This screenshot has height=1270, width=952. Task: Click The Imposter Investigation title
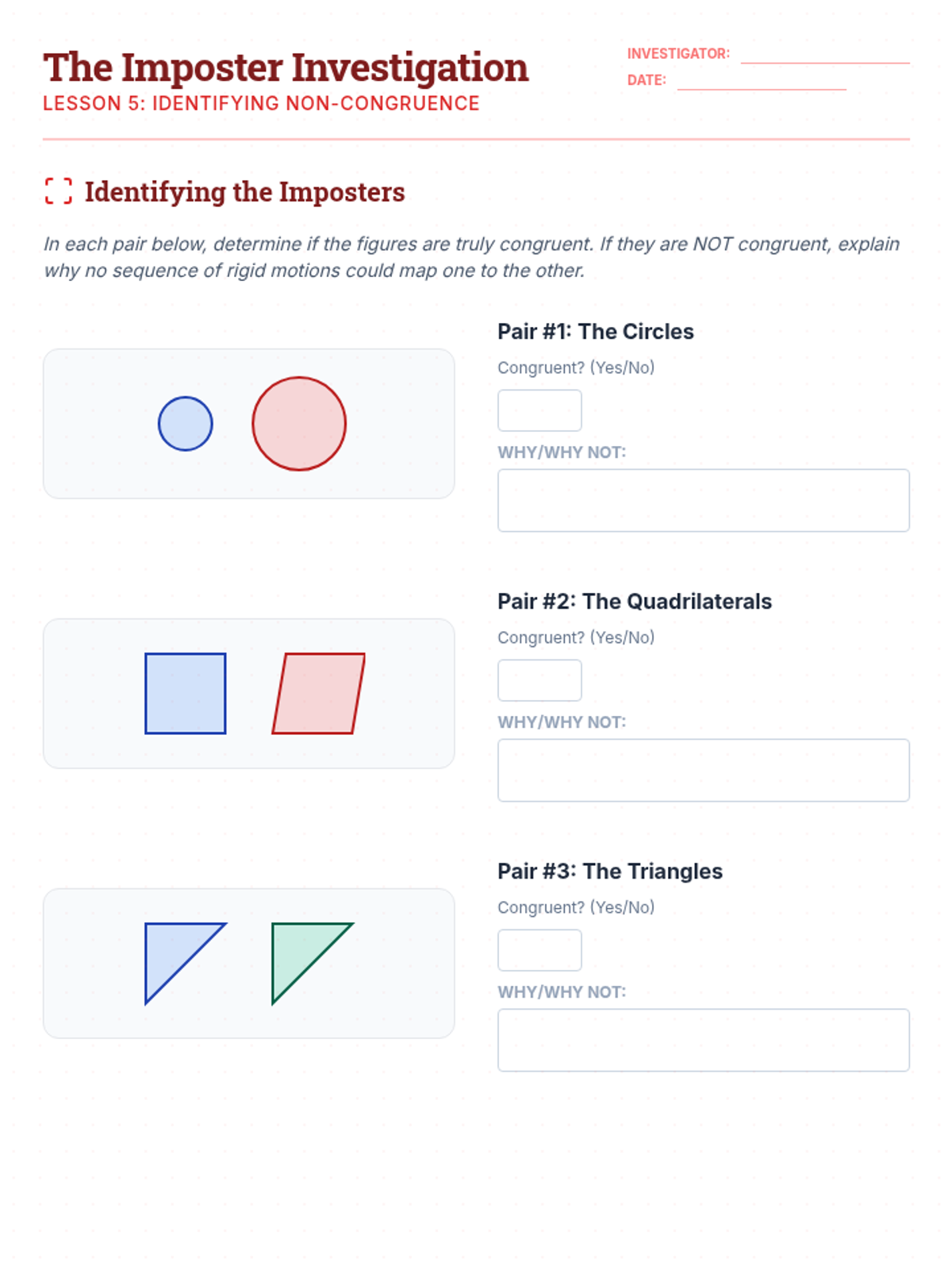286,67
